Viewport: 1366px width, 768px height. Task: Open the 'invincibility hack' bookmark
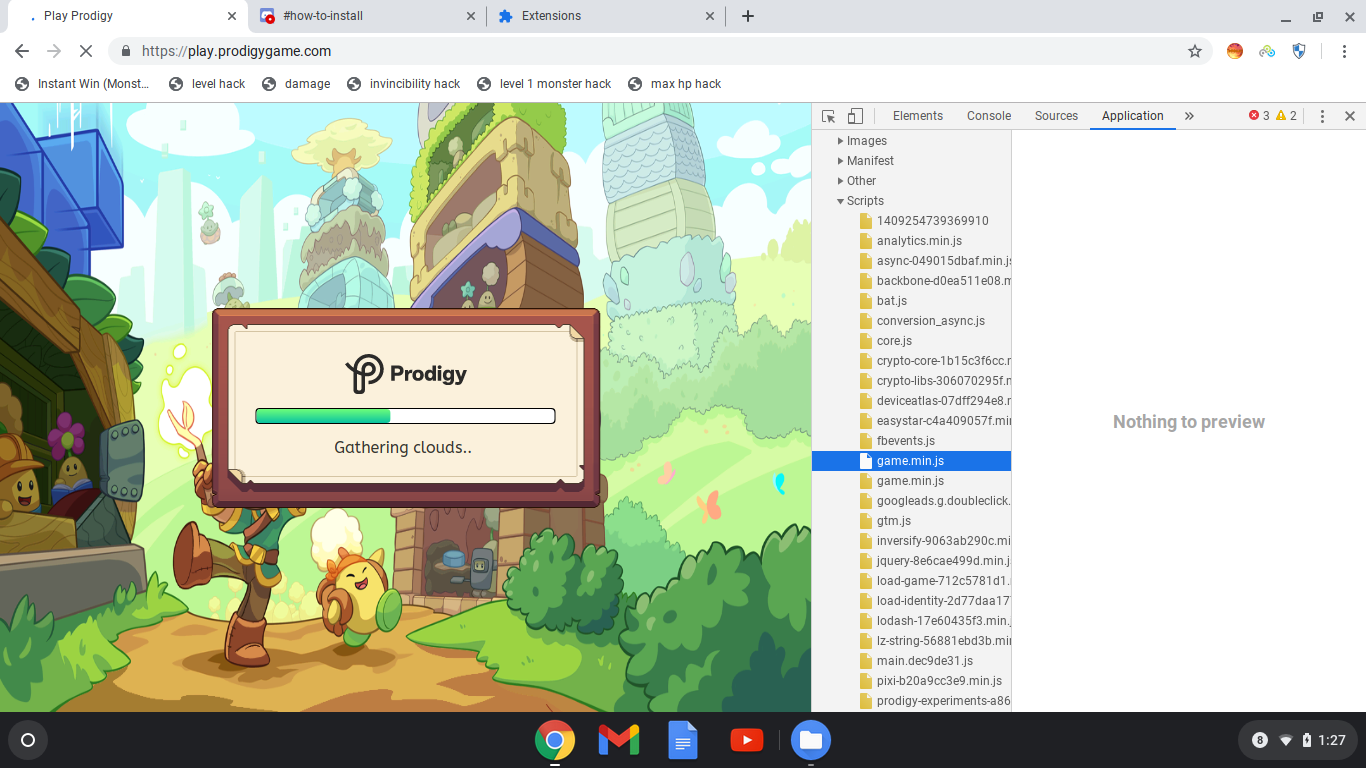pyautogui.click(x=414, y=84)
